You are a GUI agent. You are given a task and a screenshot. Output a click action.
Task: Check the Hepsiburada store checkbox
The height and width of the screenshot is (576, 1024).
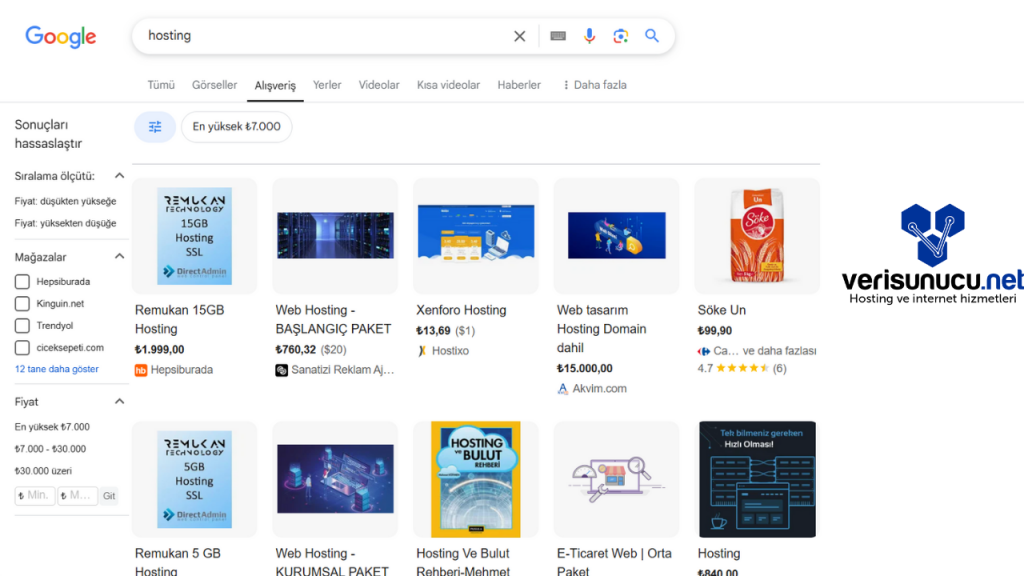point(22,281)
